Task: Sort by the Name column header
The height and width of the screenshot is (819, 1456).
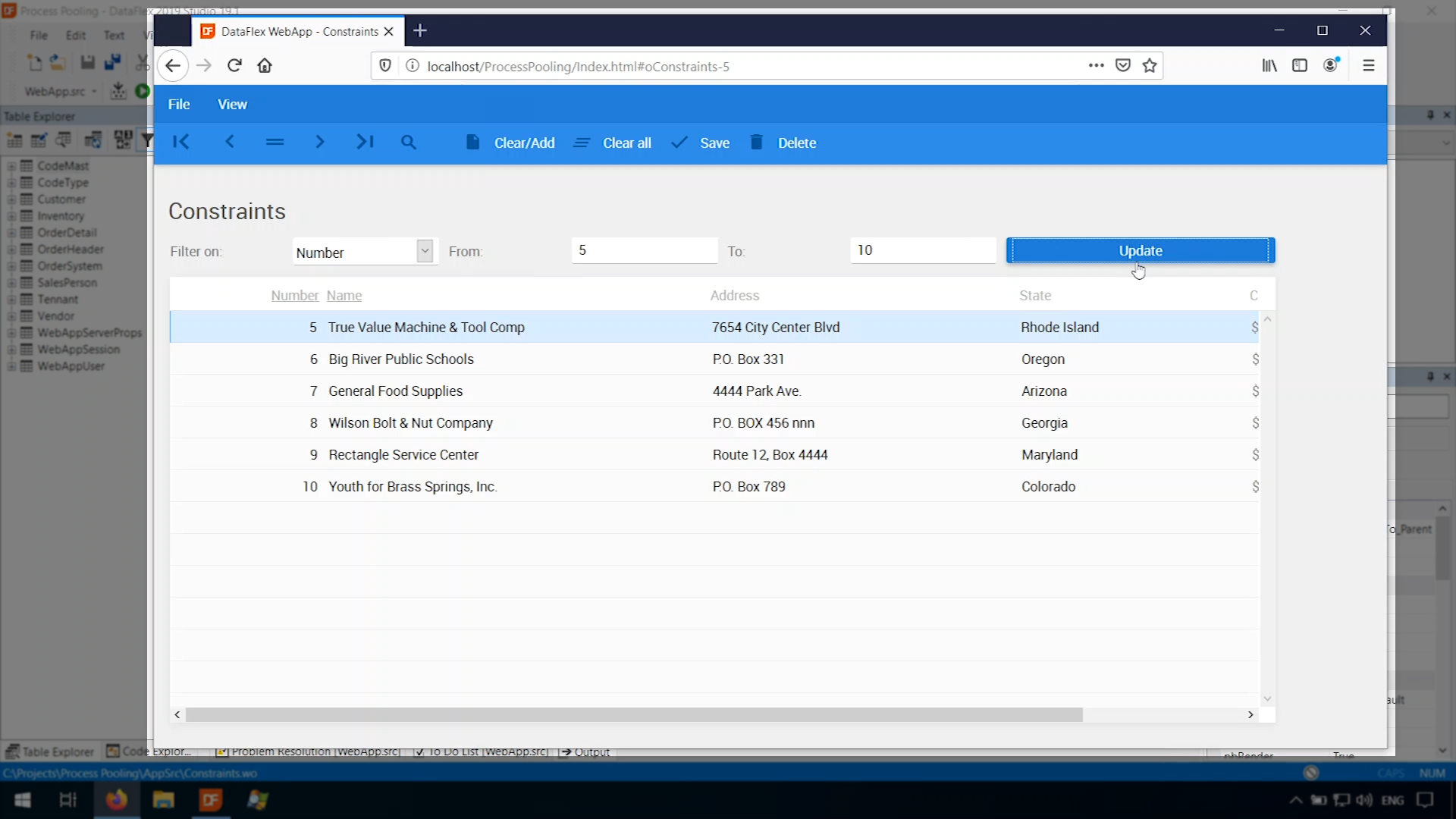Action: click(344, 296)
